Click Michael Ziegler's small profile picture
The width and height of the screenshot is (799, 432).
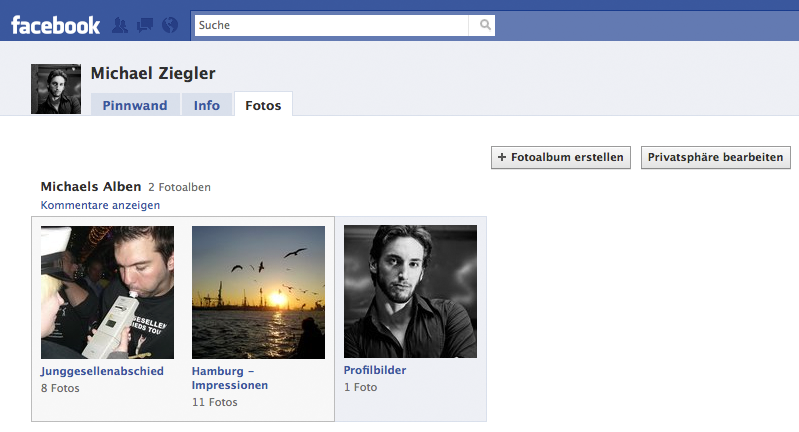(x=56, y=89)
